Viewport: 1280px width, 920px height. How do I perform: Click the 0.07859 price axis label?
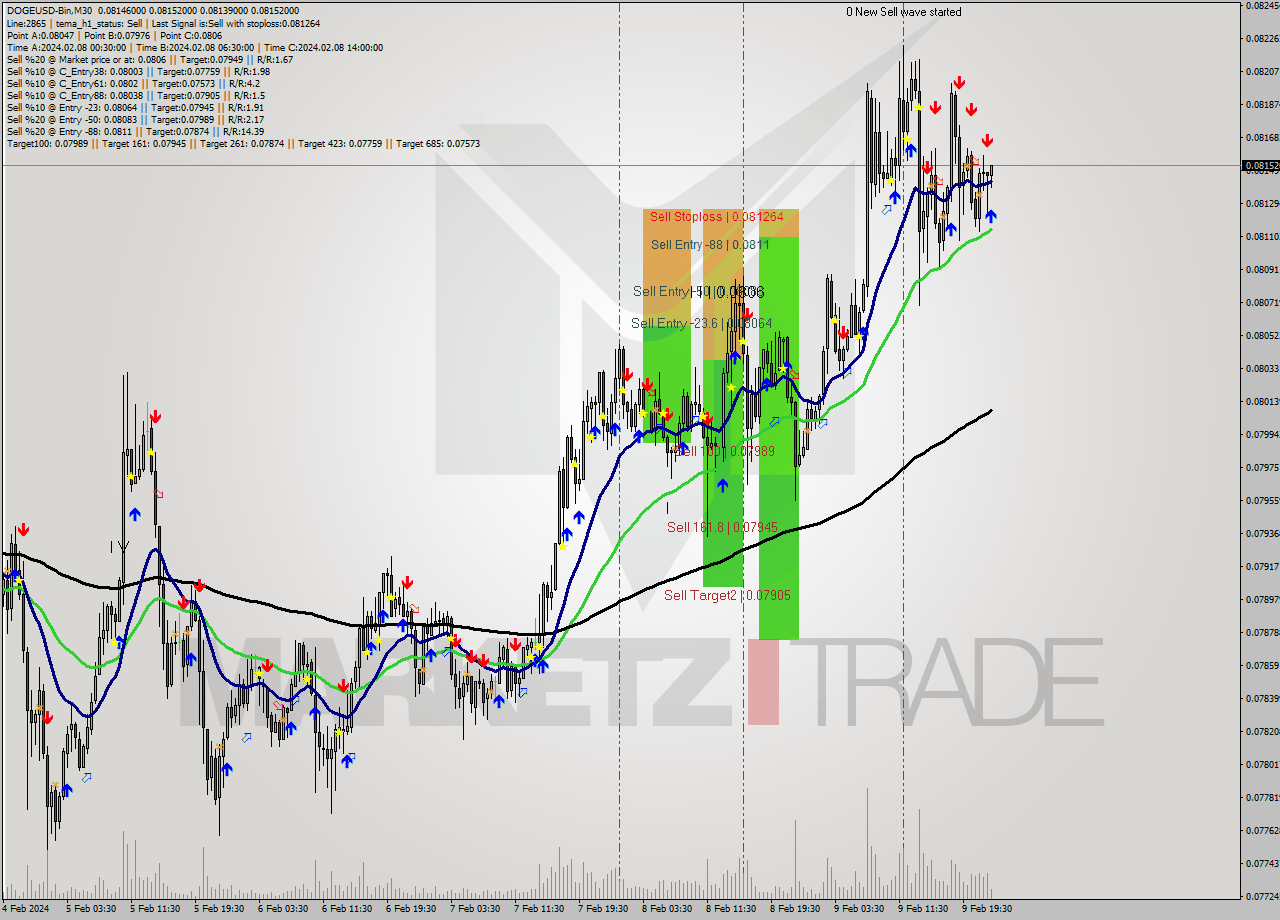point(1262,665)
